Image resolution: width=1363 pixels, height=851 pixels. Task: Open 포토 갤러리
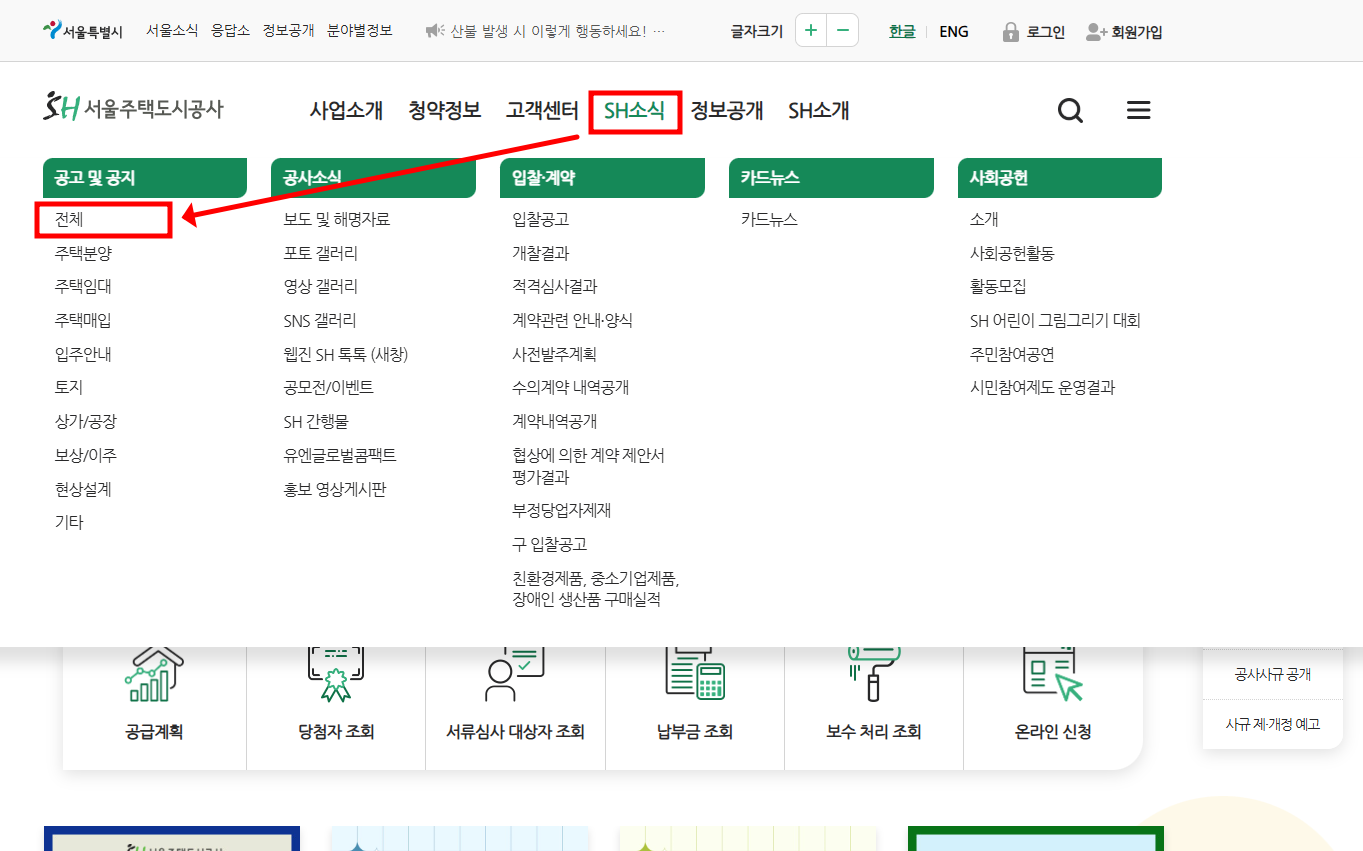click(321, 253)
